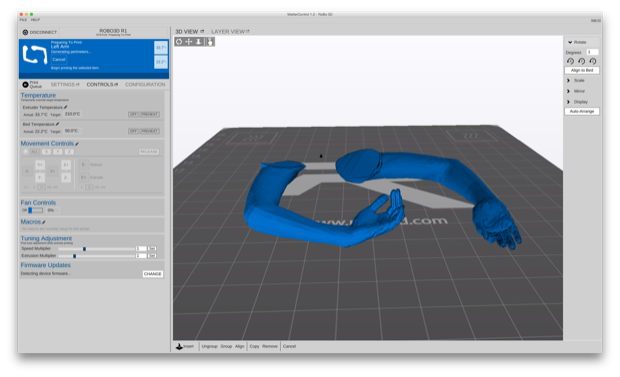This screenshot has width=620, height=377.
Task: Click Align to Bed button
Action: [582, 70]
